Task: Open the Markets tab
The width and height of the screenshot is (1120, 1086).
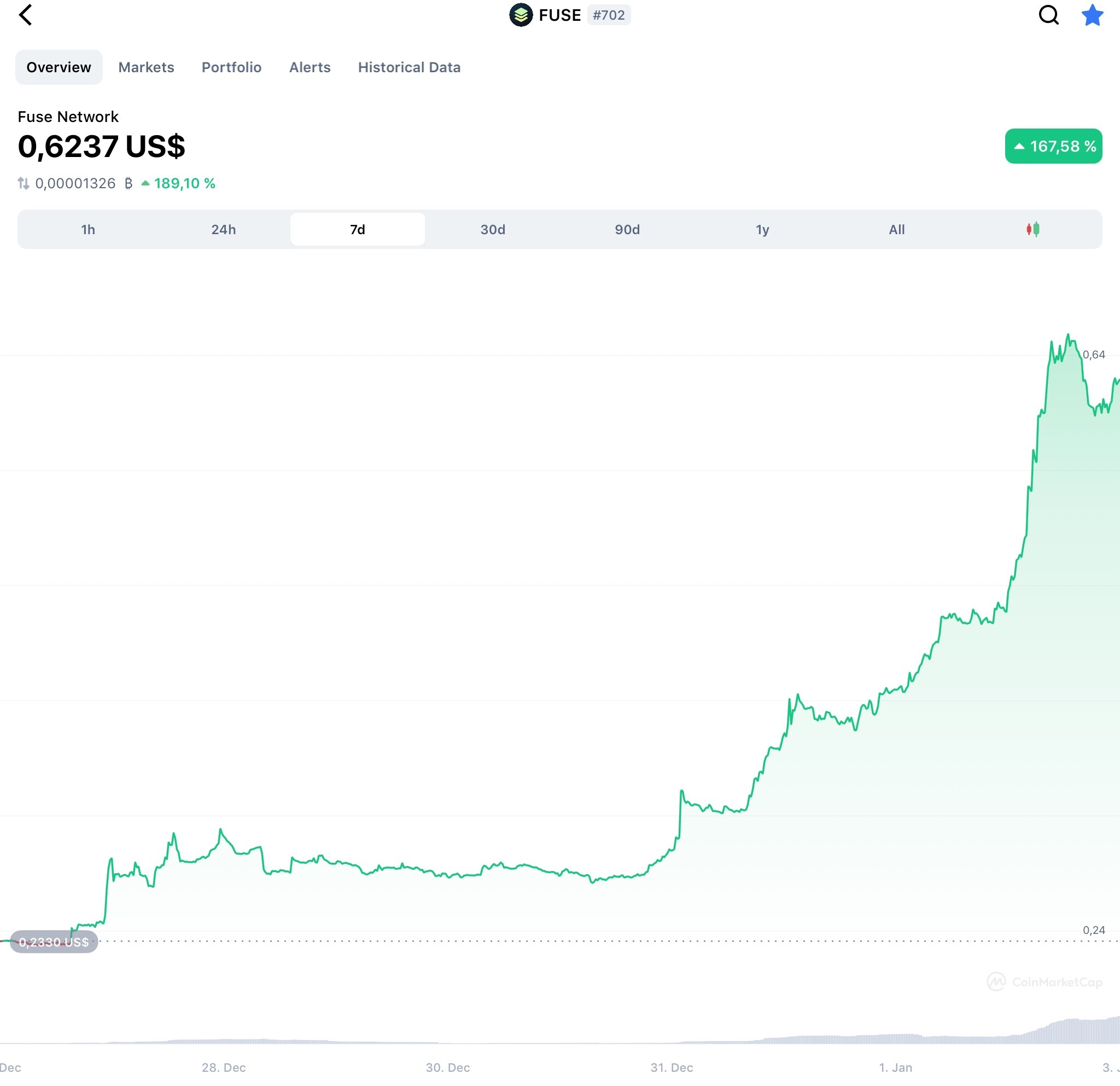Action: coord(146,67)
